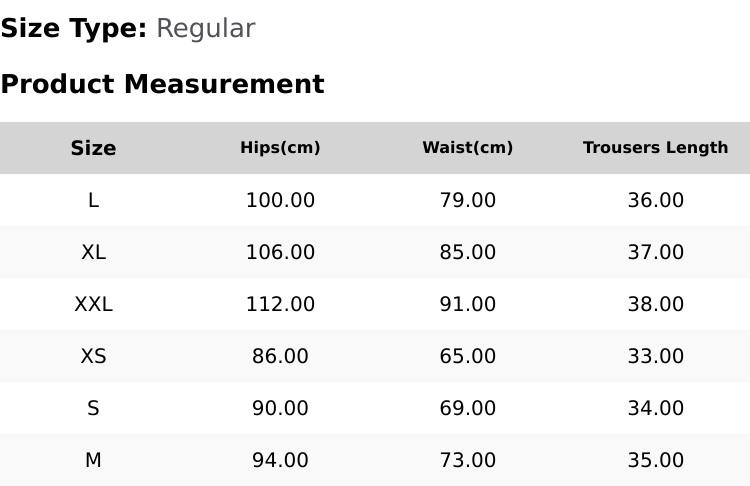Select the XL size row label

pyautogui.click(x=93, y=252)
